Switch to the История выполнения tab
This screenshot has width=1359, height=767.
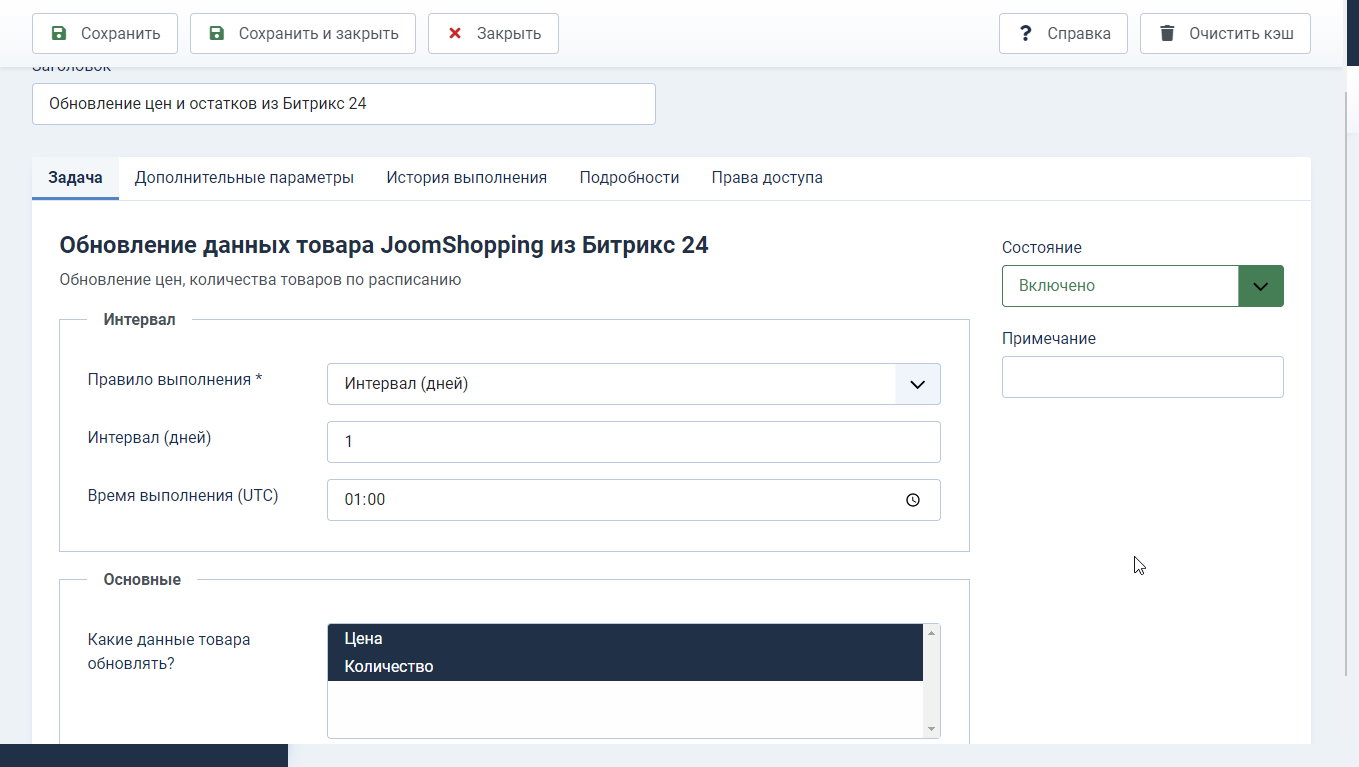tap(466, 177)
